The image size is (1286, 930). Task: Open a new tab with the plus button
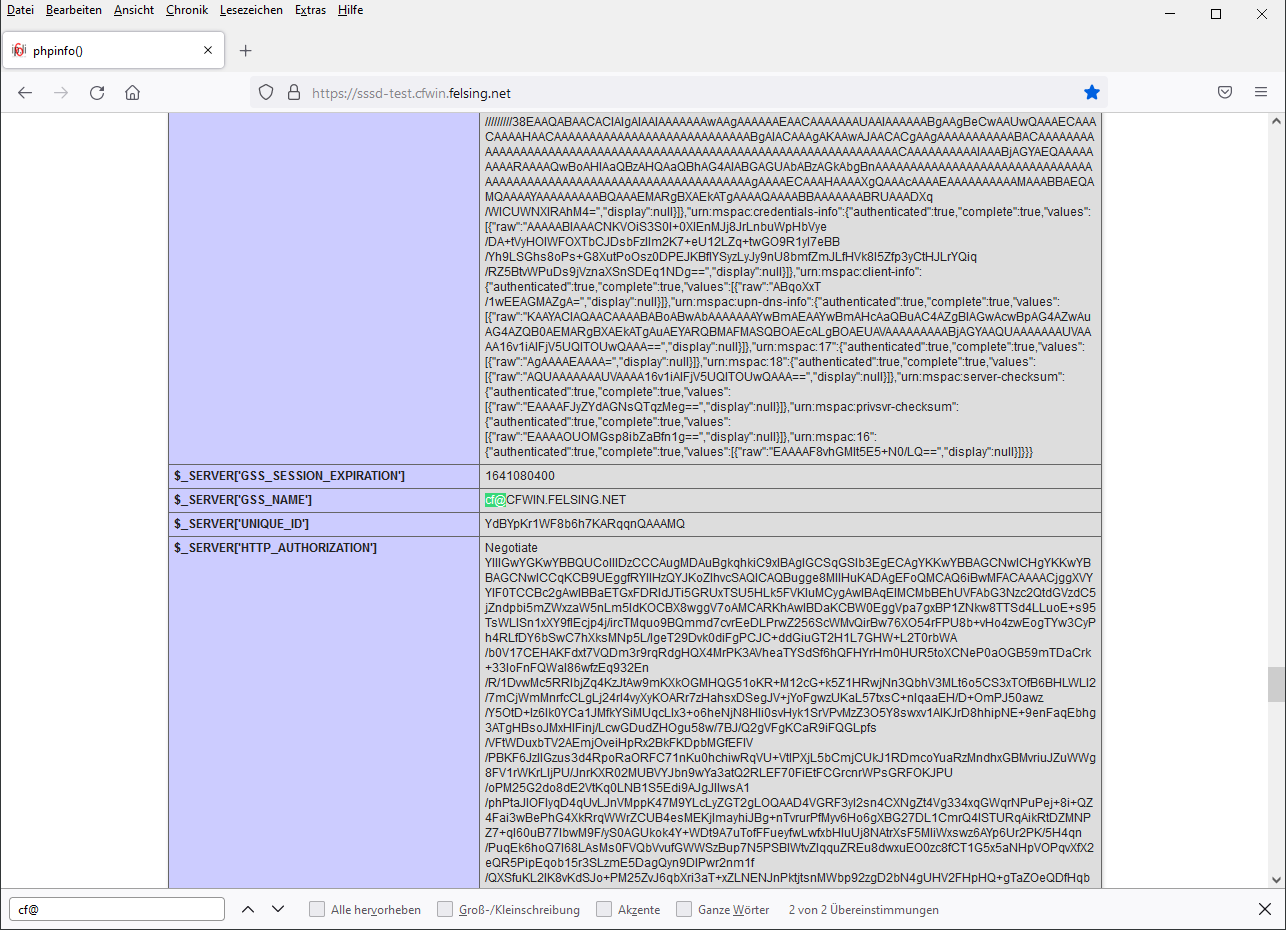pyautogui.click(x=245, y=49)
